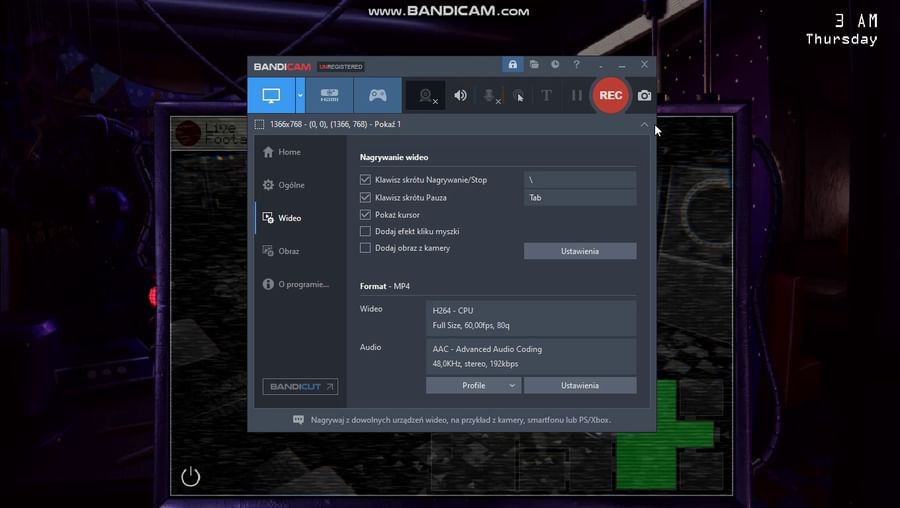
Task: Open the BANDICUT link button
Action: (x=300, y=386)
